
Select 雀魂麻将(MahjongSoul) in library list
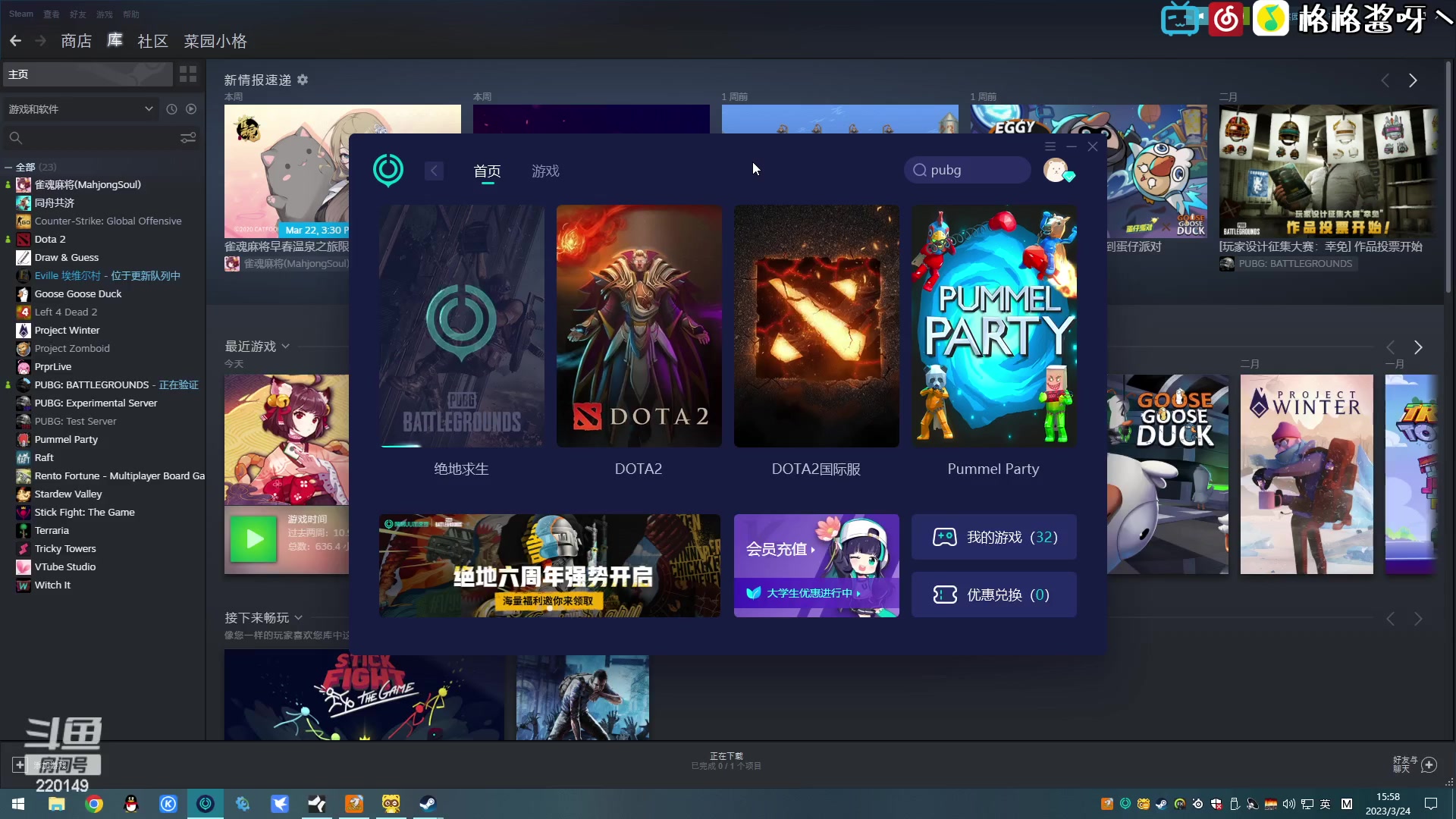87,184
